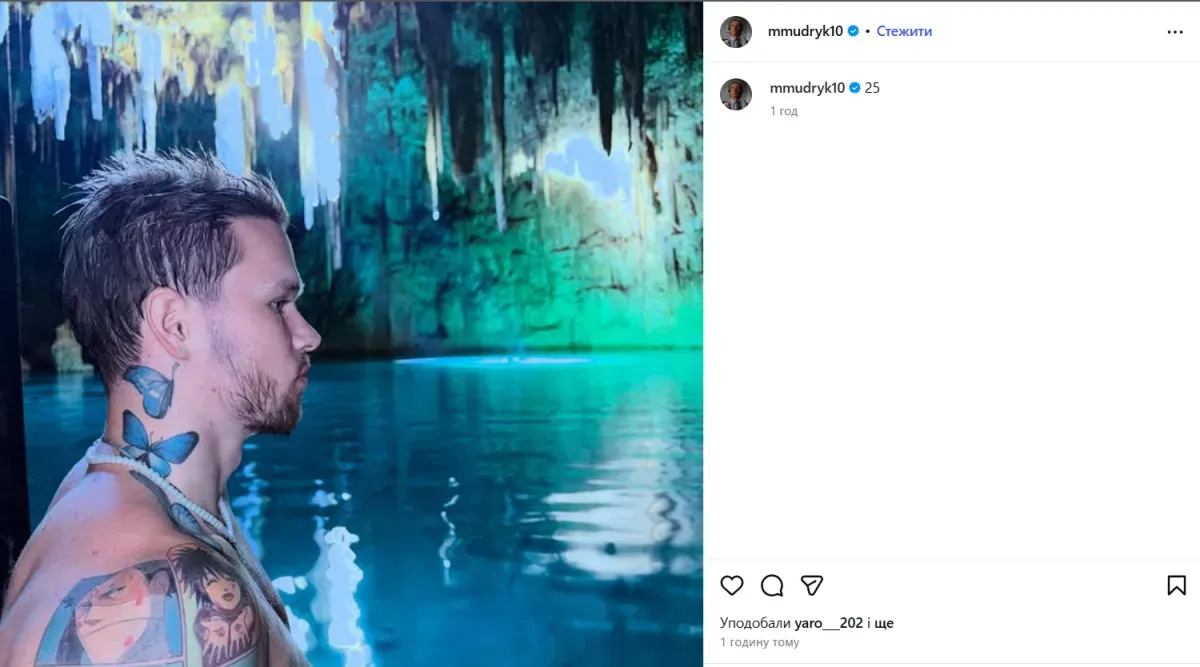Click the profile avatar in the post header
1200x667 pixels.
[x=736, y=32]
